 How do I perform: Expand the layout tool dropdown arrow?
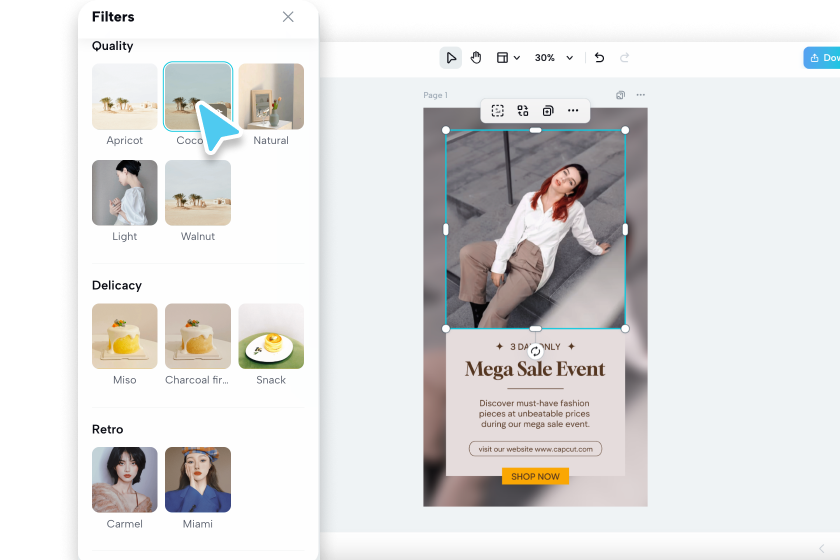point(516,58)
